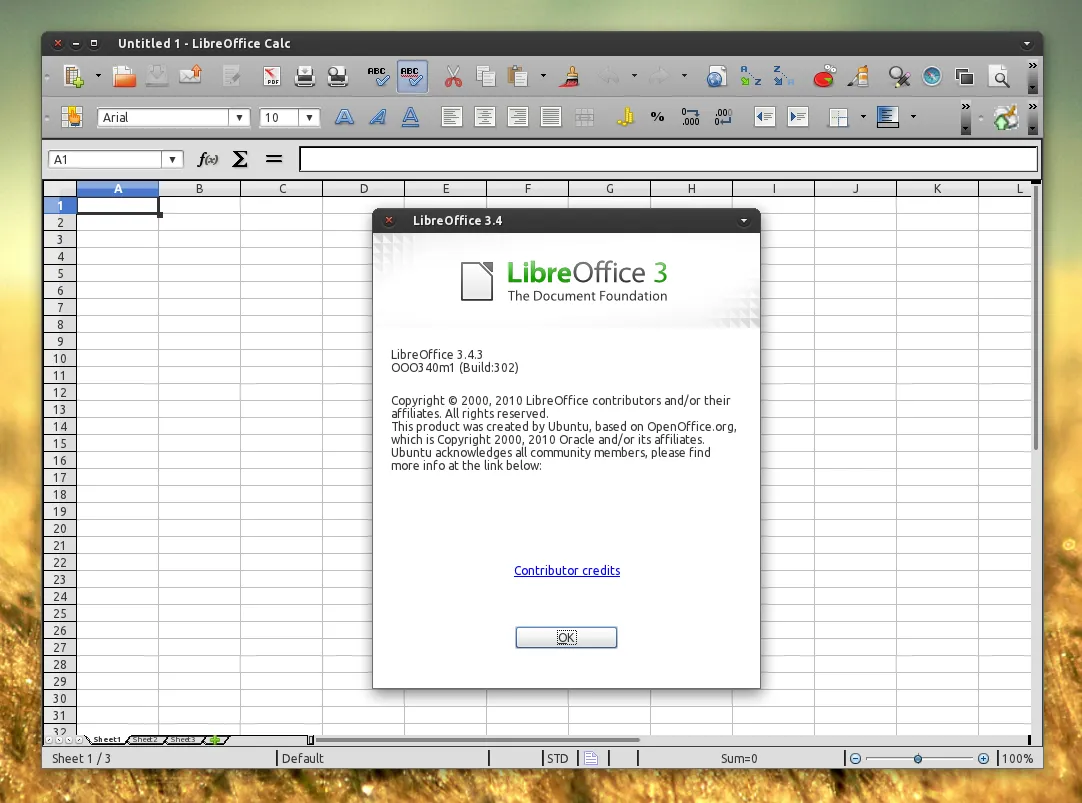Switch to the Sheet3 tab

182,739
